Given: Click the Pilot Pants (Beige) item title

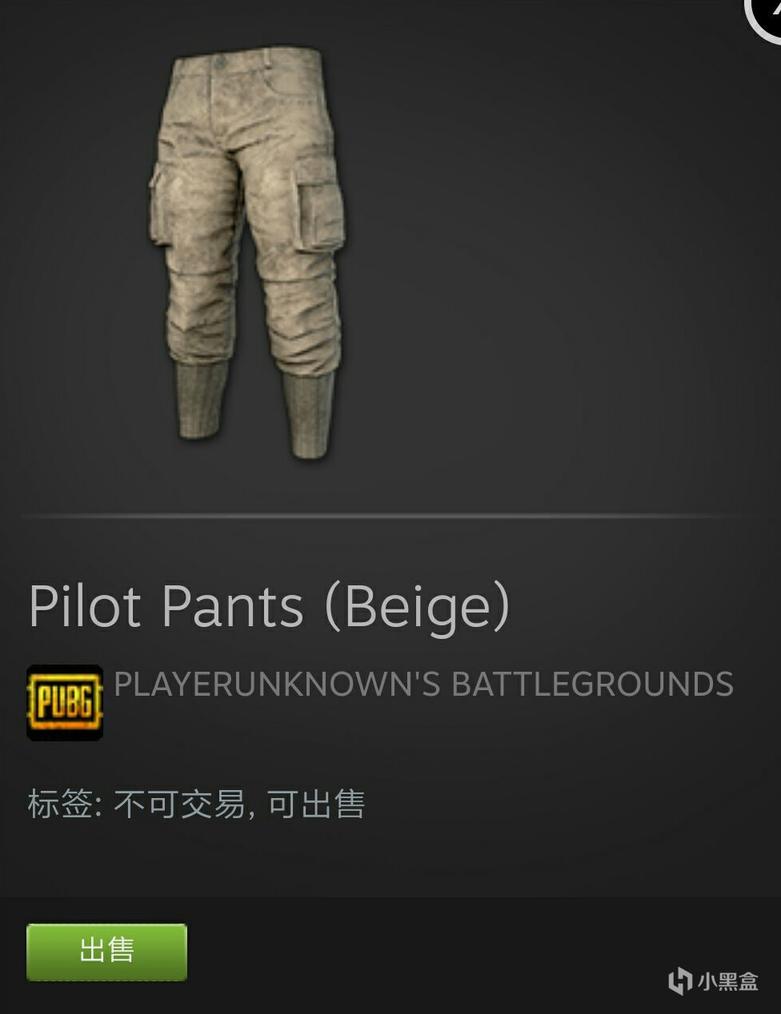Looking at the screenshot, I should 270,607.
